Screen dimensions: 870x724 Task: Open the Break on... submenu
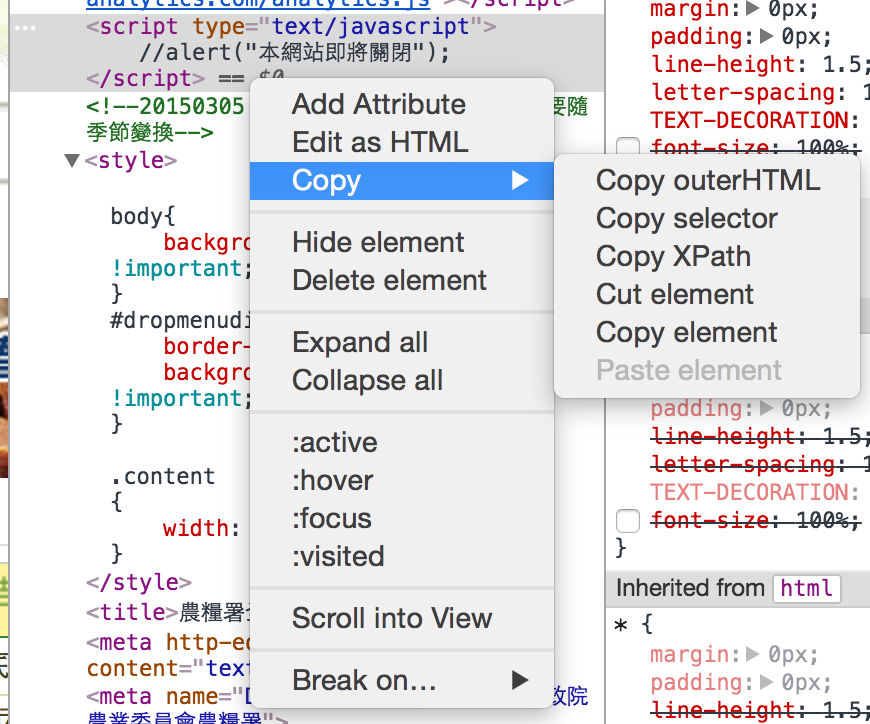[x=402, y=680]
